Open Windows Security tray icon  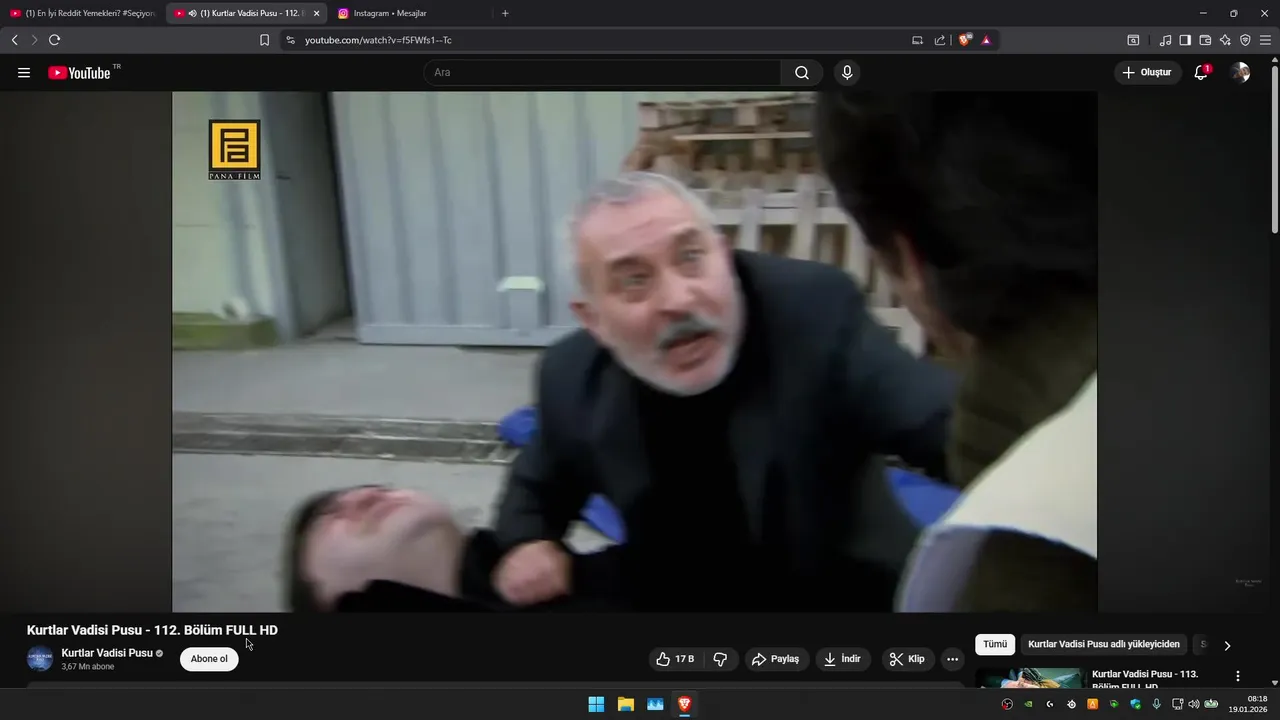pyautogui.click(x=1135, y=704)
